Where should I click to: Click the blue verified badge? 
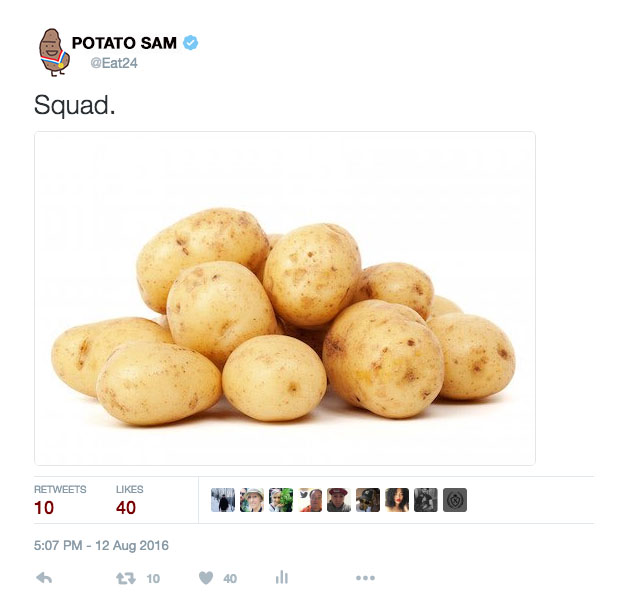[x=191, y=43]
